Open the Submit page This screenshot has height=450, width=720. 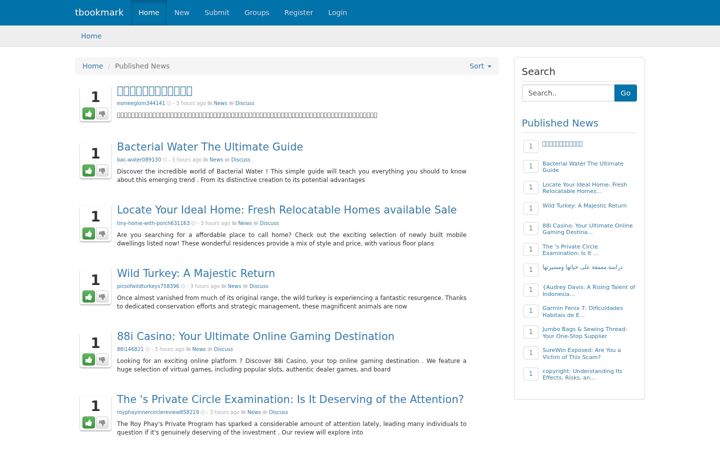click(217, 12)
